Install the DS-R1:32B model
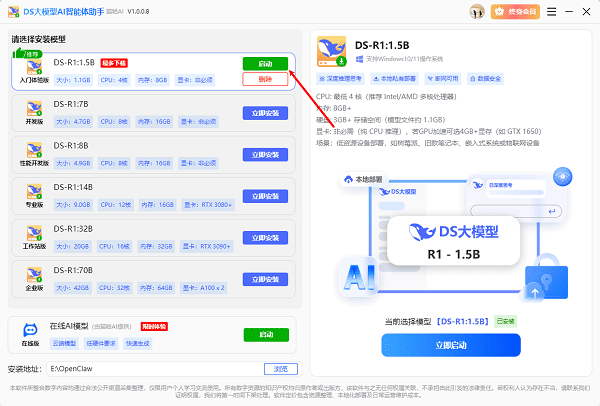This screenshot has height=406, width=600. click(x=265, y=238)
